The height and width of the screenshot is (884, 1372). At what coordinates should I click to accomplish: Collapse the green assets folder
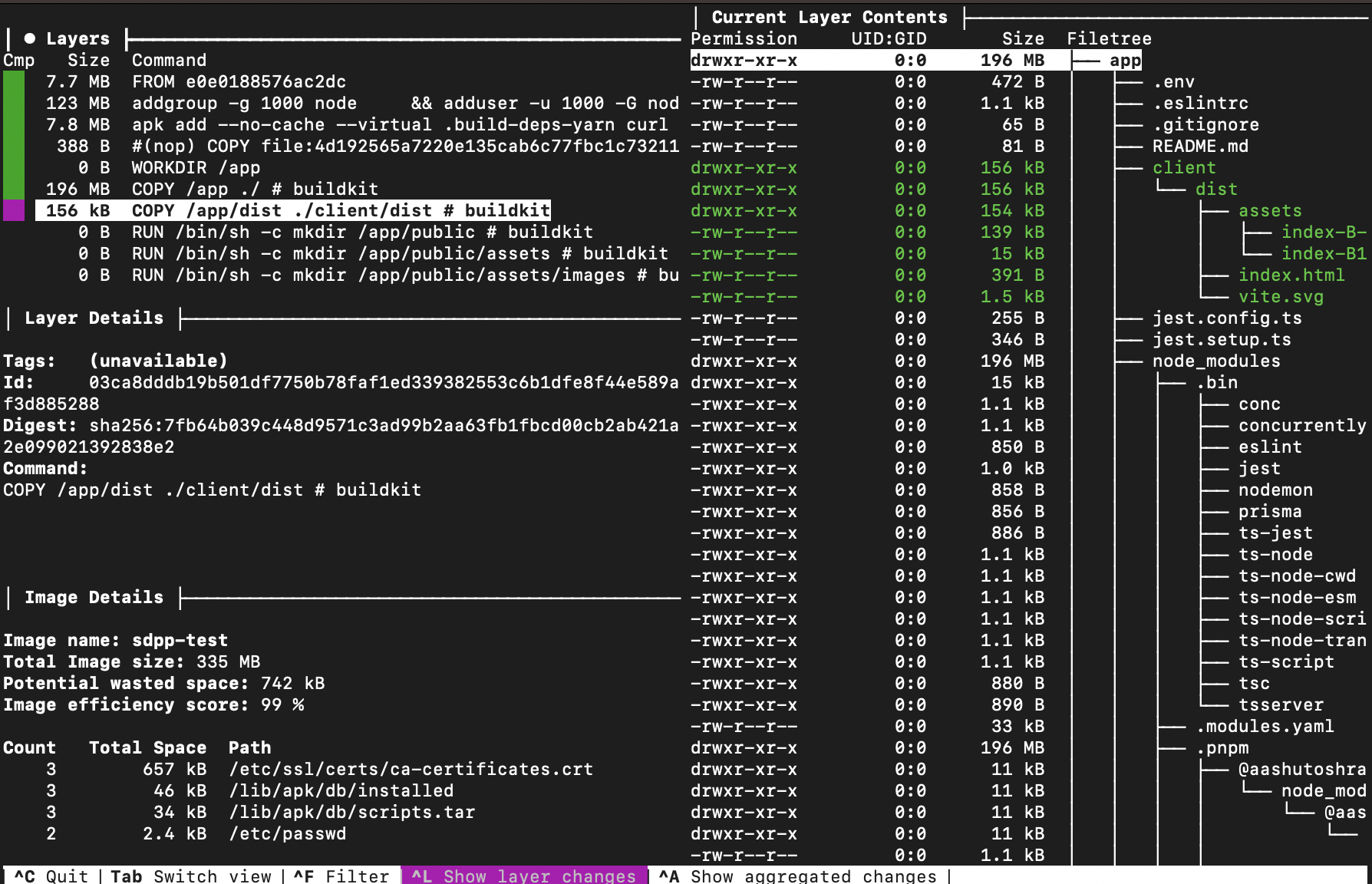1269,210
